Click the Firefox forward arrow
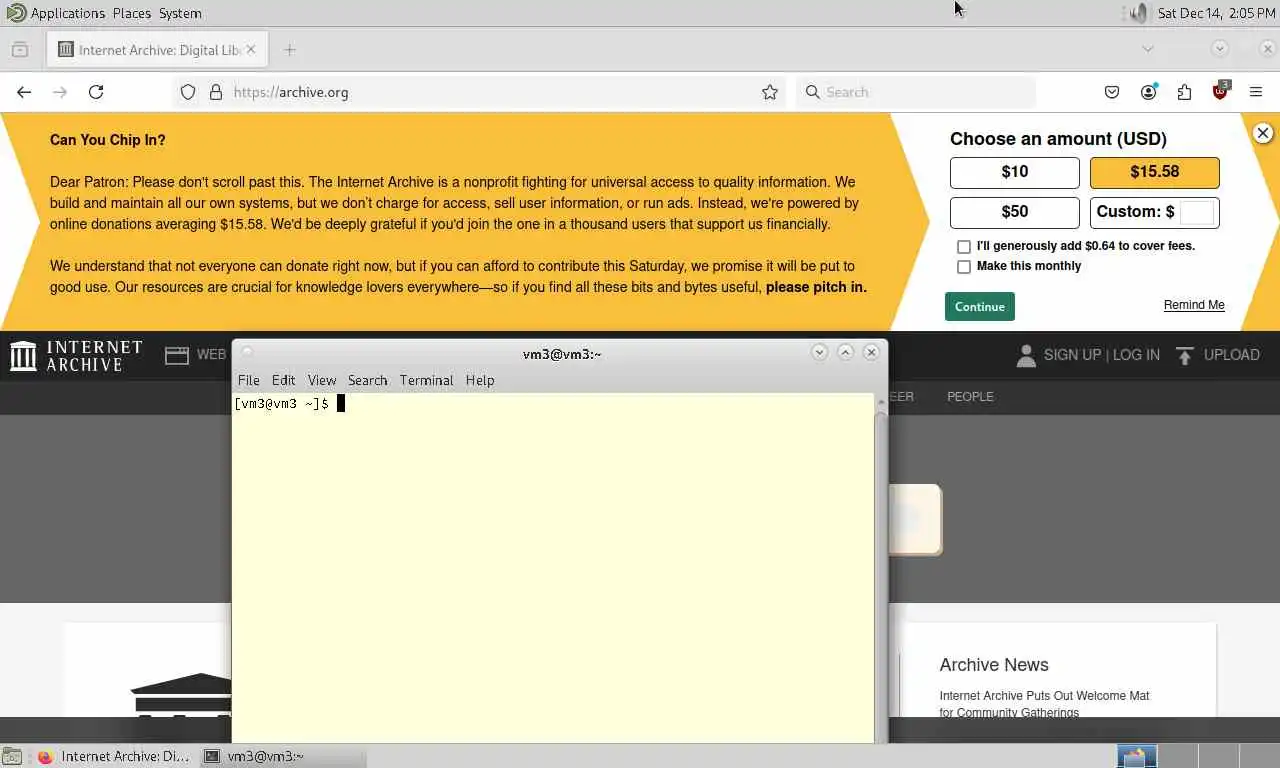The height and width of the screenshot is (768, 1280). [x=60, y=92]
